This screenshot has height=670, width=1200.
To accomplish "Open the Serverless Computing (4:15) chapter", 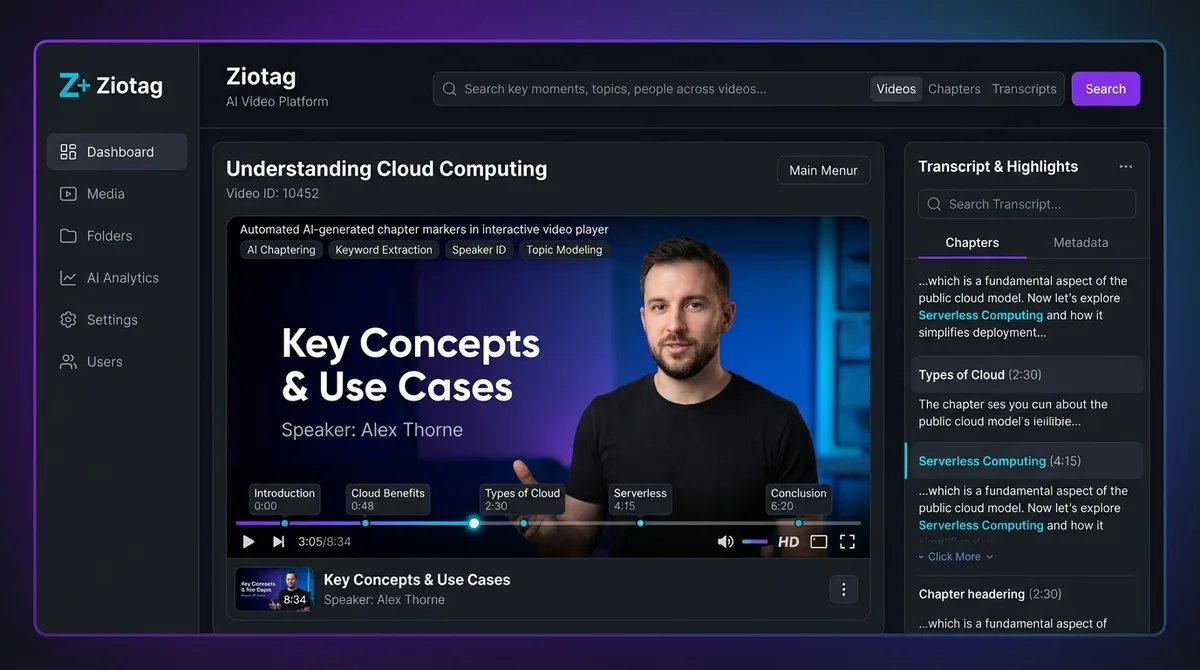I will pyautogui.click(x=1024, y=461).
